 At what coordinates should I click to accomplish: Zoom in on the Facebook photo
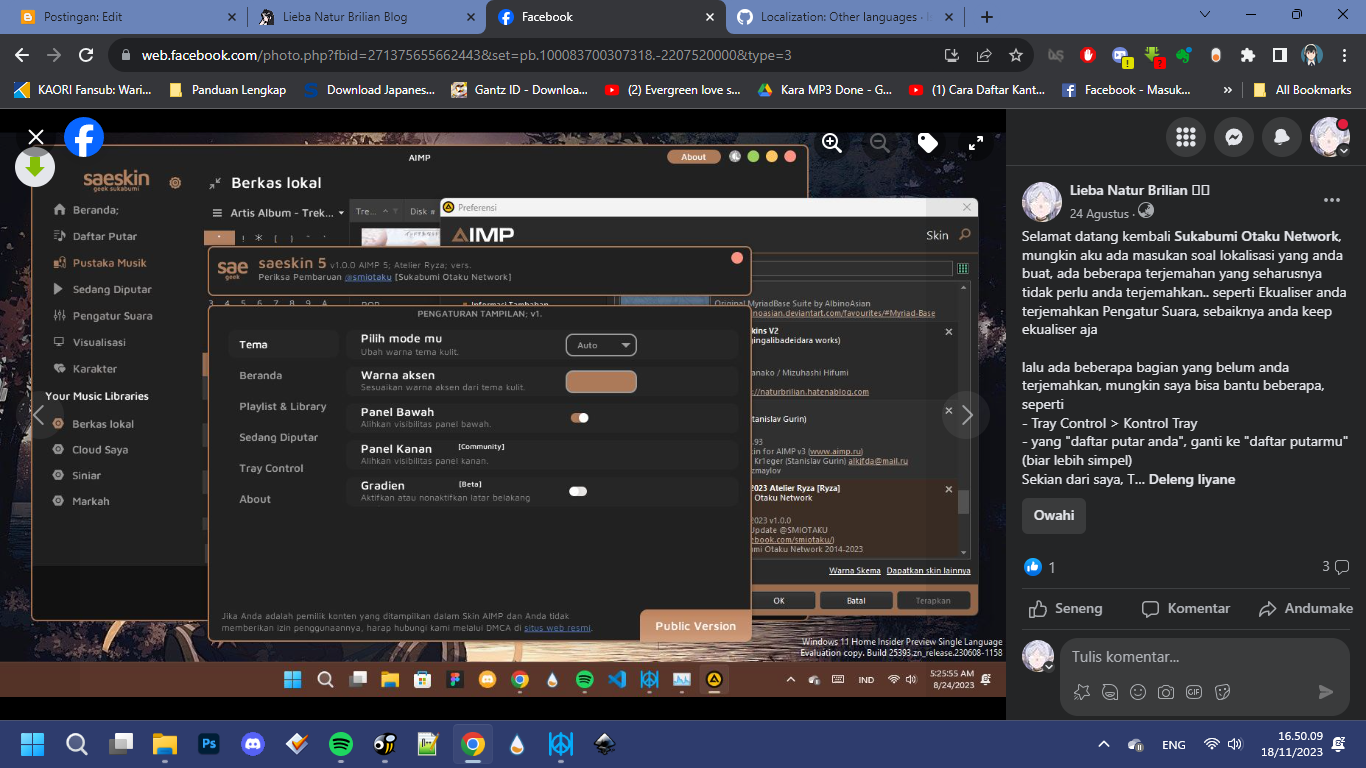tap(832, 143)
